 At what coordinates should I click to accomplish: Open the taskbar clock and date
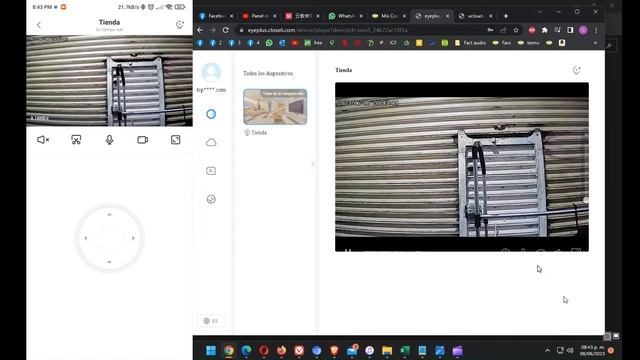pos(592,351)
